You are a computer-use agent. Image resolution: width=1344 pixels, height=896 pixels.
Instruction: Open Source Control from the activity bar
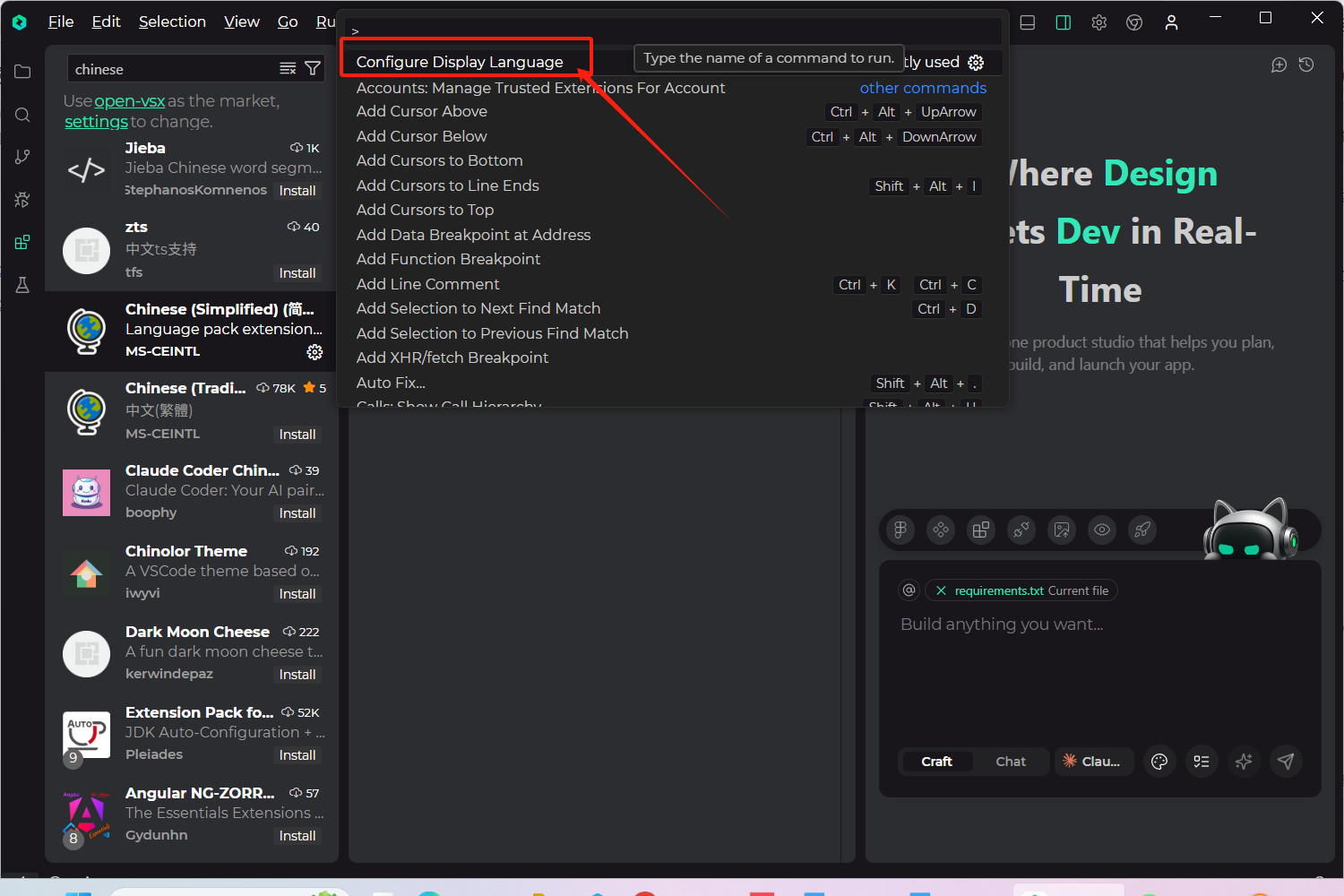(x=22, y=157)
